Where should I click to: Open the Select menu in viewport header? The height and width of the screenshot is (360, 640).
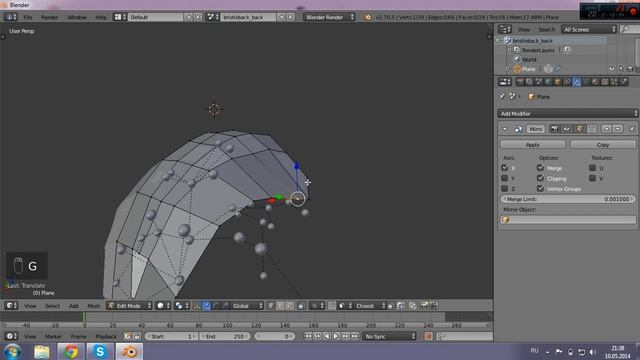tap(52, 306)
